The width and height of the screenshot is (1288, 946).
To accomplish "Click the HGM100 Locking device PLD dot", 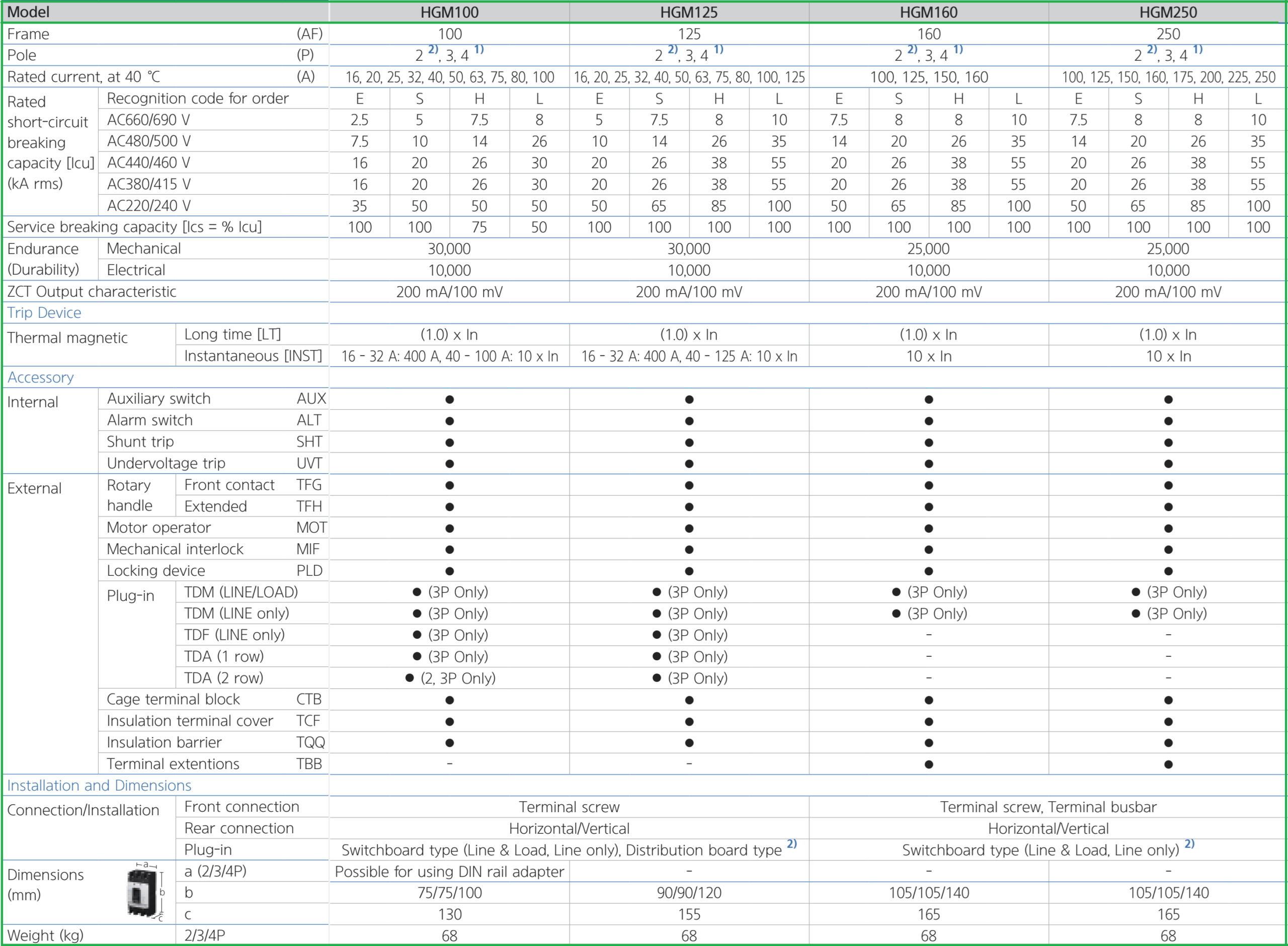I will (x=450, y=571).
